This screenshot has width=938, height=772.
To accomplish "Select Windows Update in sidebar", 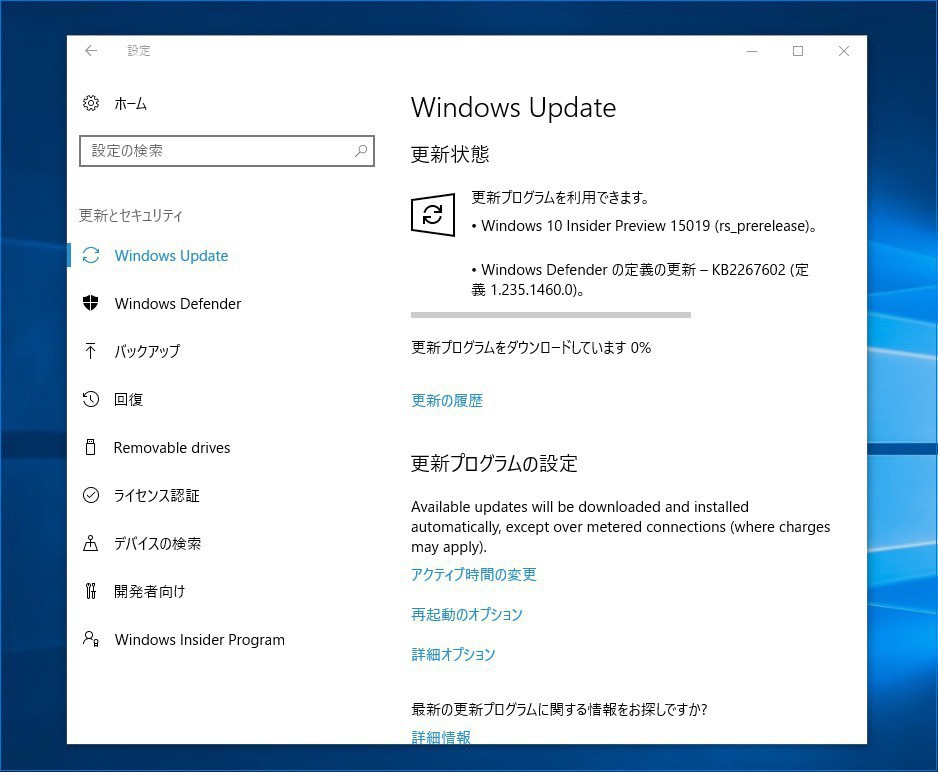I will [171, 255].
